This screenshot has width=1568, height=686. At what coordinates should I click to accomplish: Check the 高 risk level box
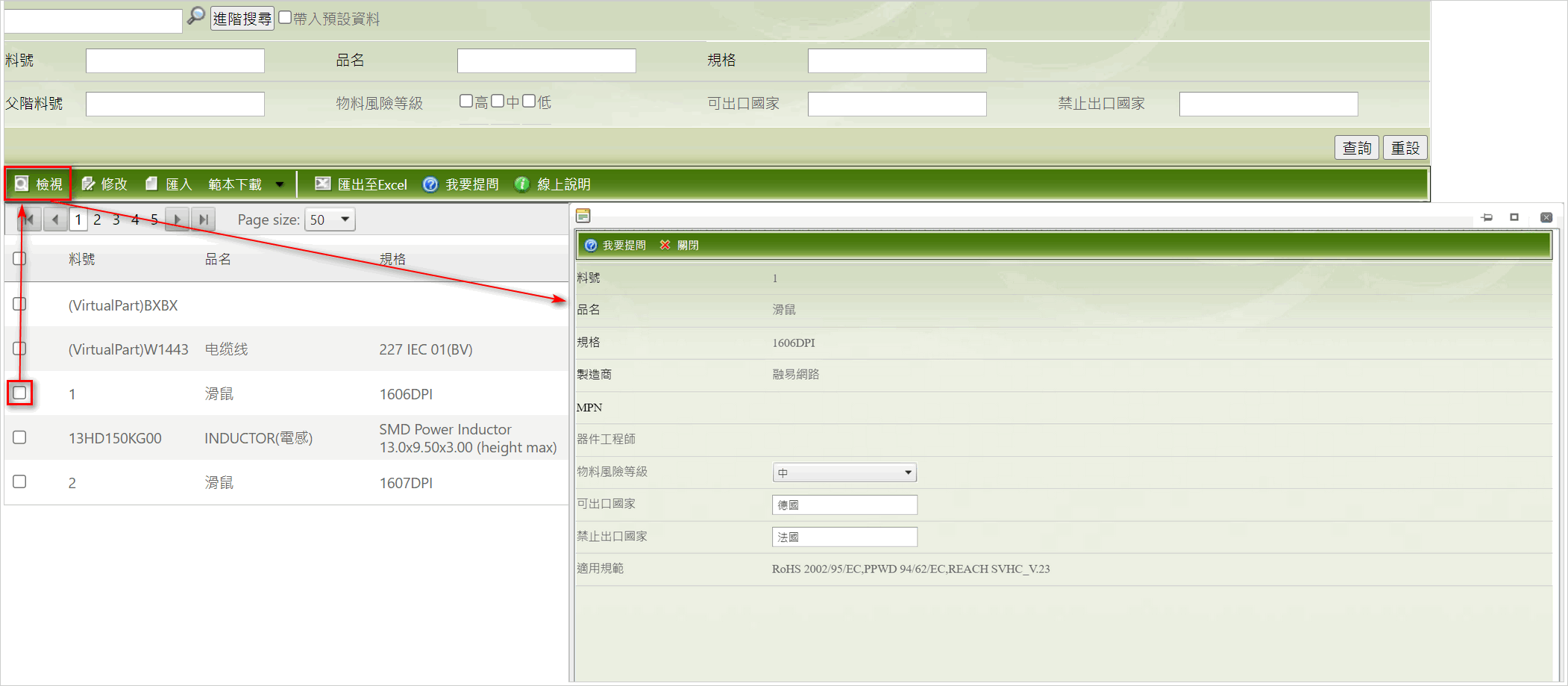pyautogui.click(x=466, y=101)
